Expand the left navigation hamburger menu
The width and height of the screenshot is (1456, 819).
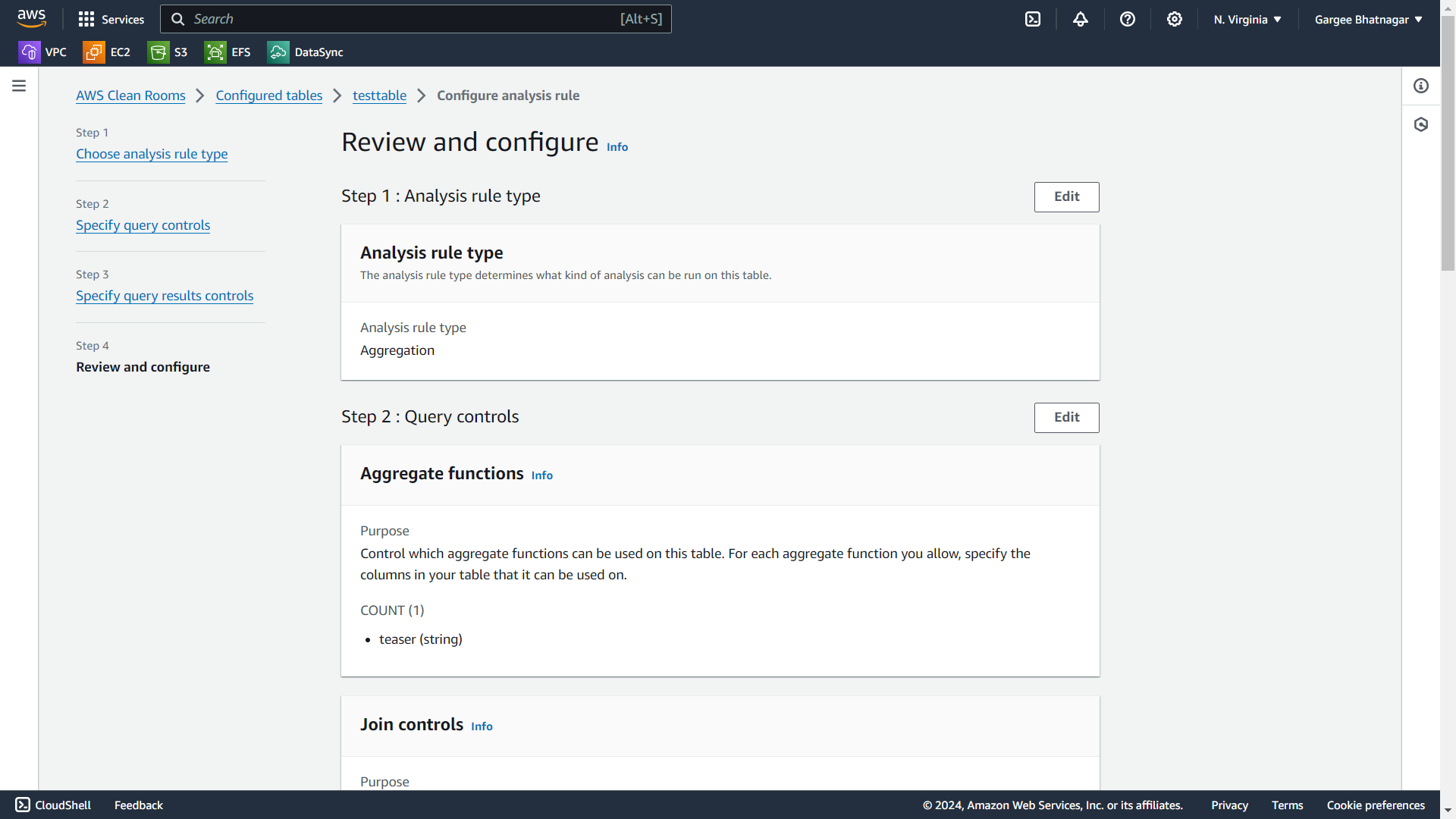(x=19, y=86)
